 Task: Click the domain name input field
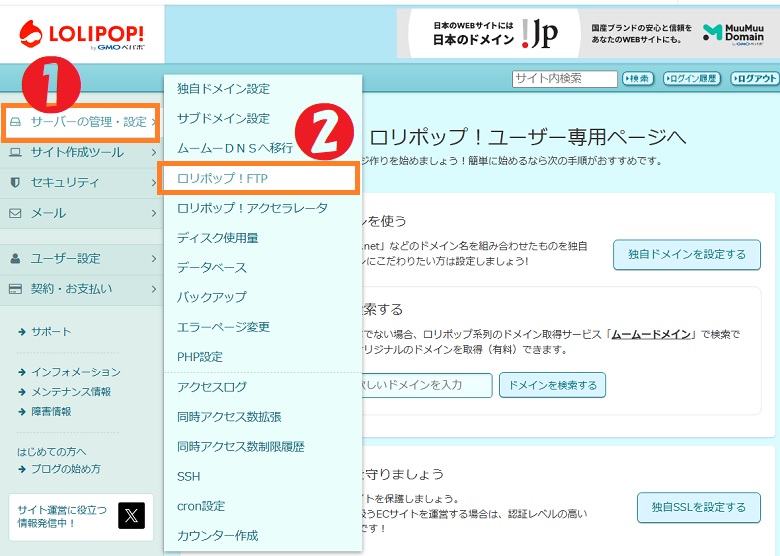[427, 385]
